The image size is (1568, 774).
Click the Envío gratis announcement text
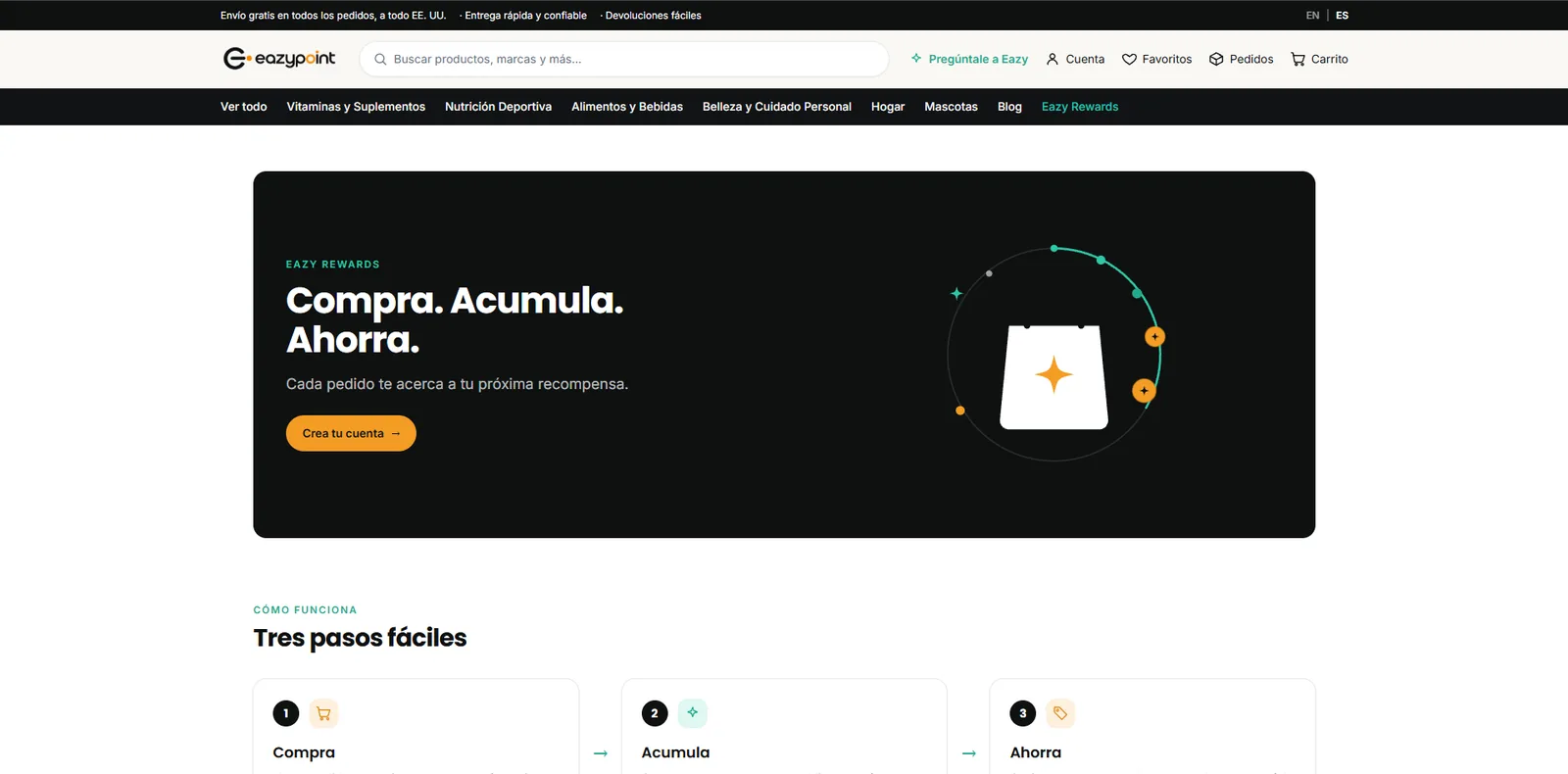(333, 16)
